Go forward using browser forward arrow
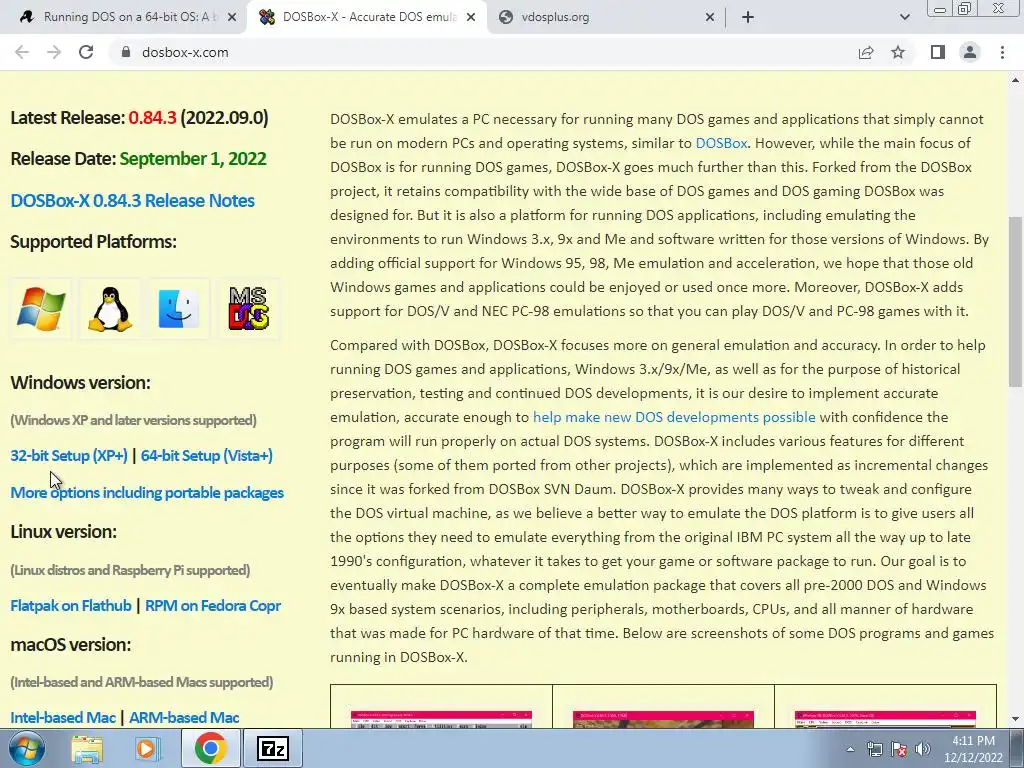 click(54, 52)
